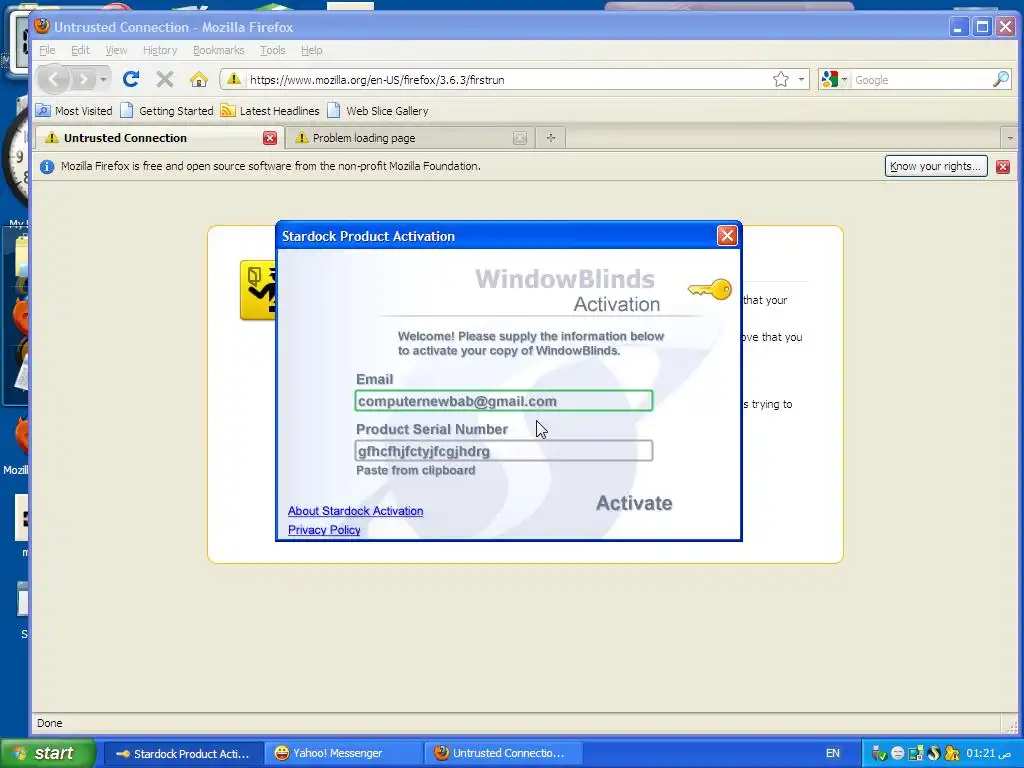Stop loading with the X toolbar icon
The image size is (1024, 768).
tap(165, 80)
